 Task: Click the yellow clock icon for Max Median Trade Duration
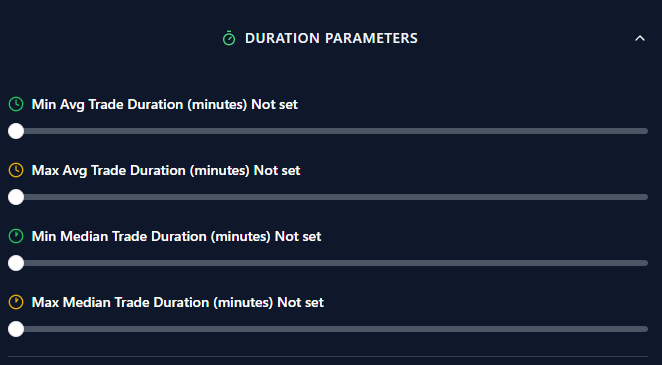(16, 302)
